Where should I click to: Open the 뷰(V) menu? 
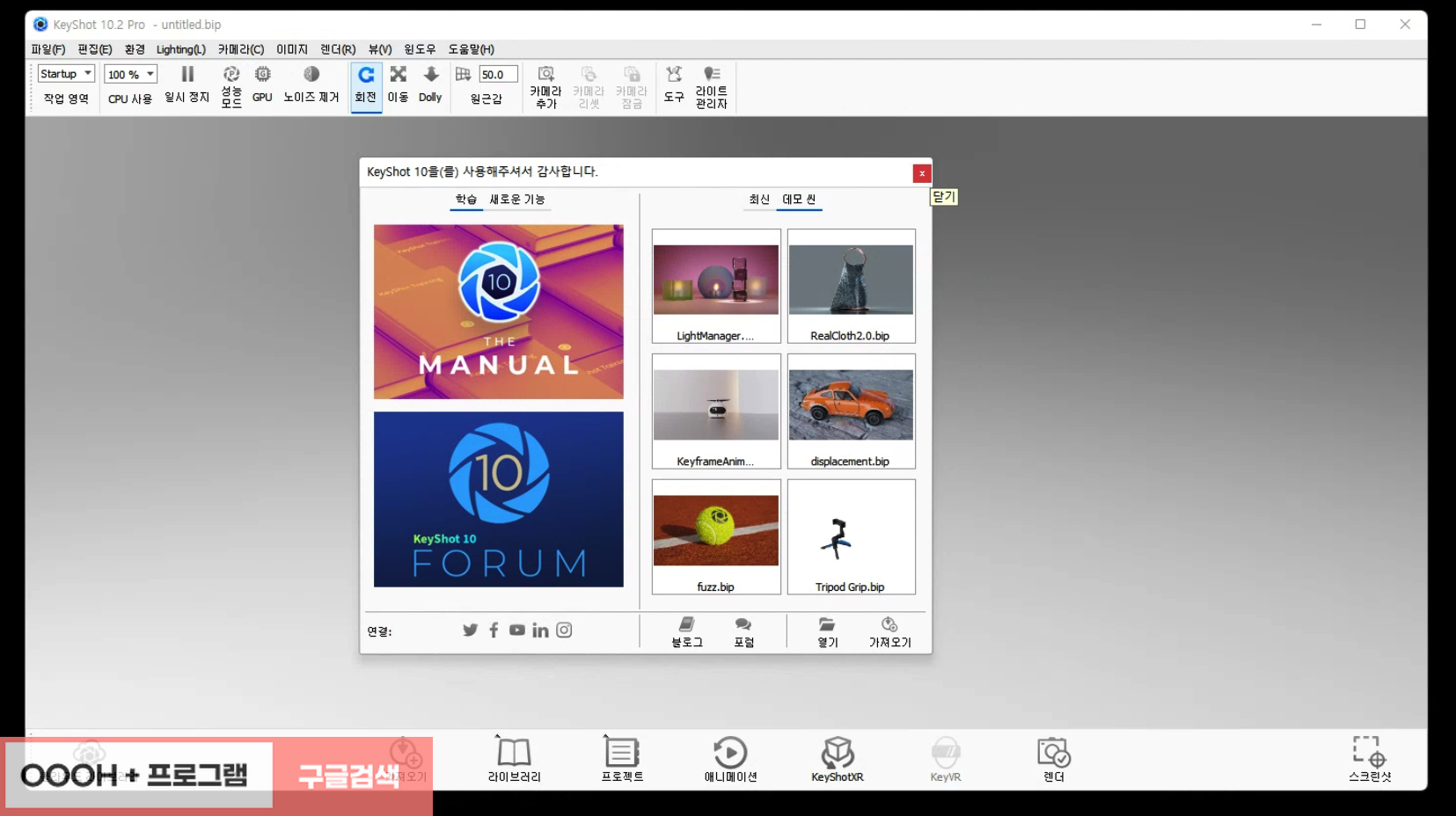[x=380, y=49]
